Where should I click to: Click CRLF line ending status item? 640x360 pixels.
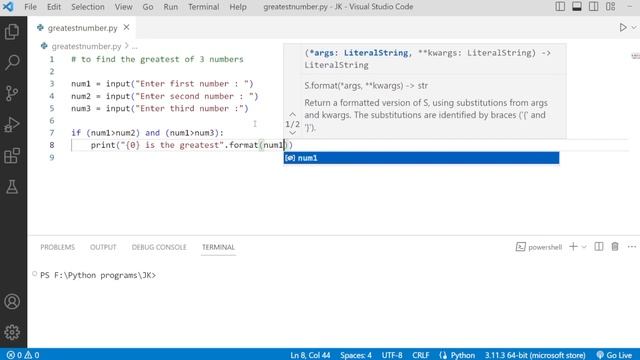click(420, 355)
